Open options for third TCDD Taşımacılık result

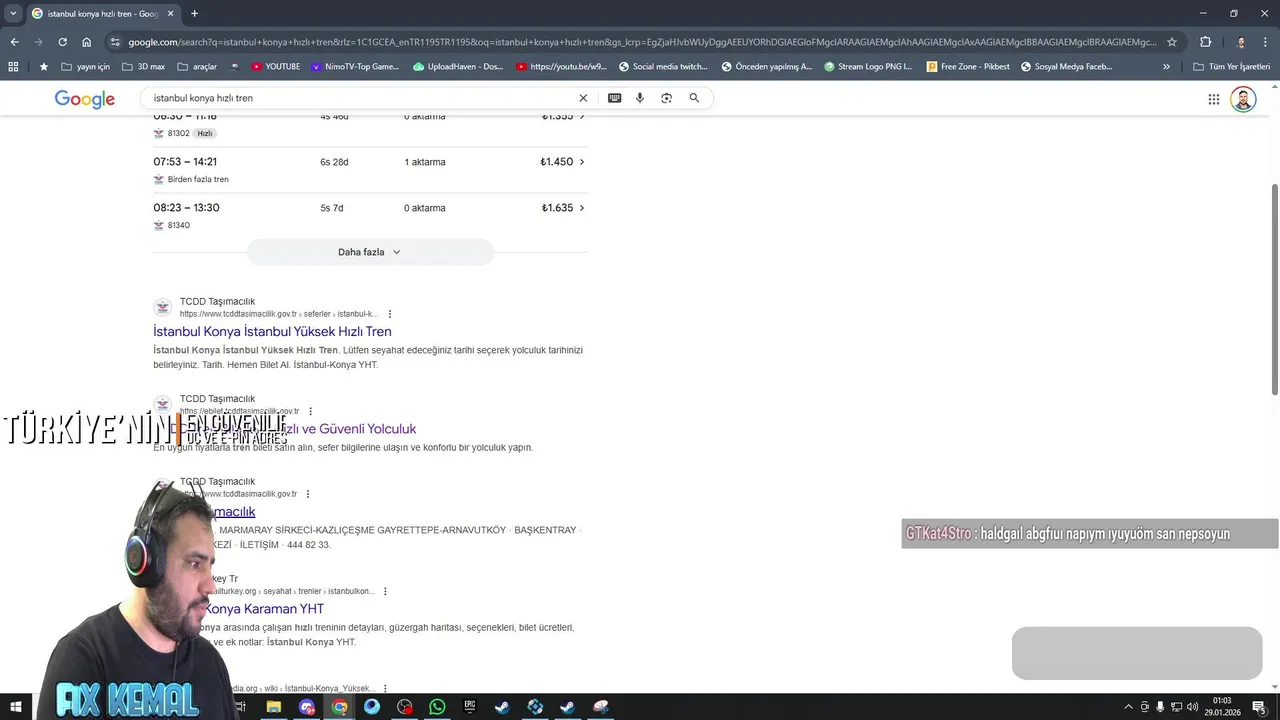click(x=308, y=494)
